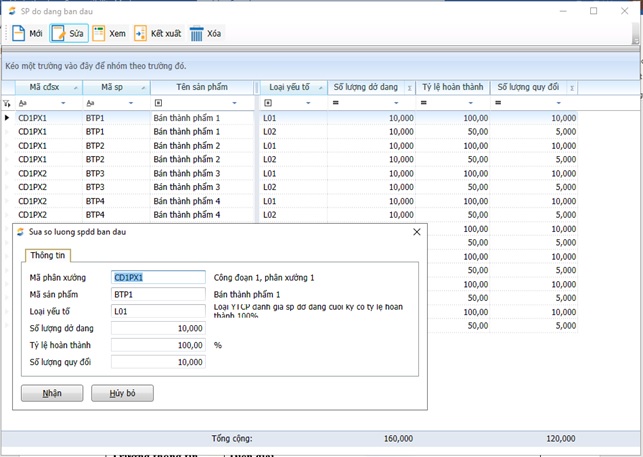The image size is (643, 457).
Task: Click the equals filter icon under Số lượng dở dang
Action: coord(336,103)
